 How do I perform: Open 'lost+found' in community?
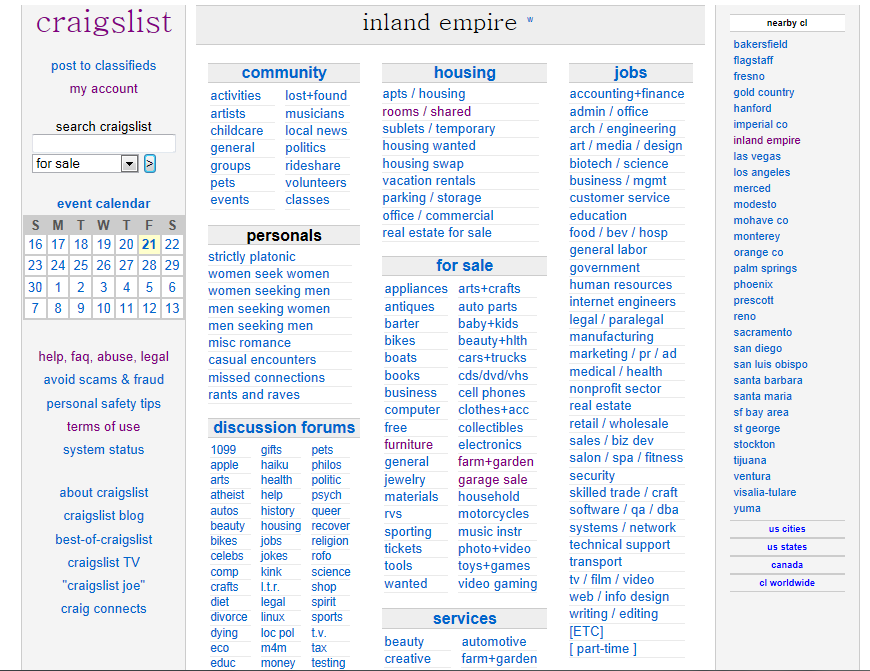(316, 96)
